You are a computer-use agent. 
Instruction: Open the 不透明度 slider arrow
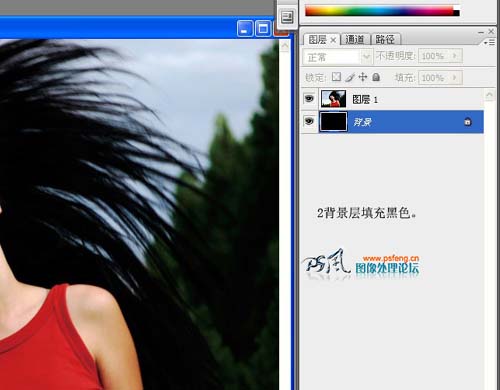[x=455, y=56]
